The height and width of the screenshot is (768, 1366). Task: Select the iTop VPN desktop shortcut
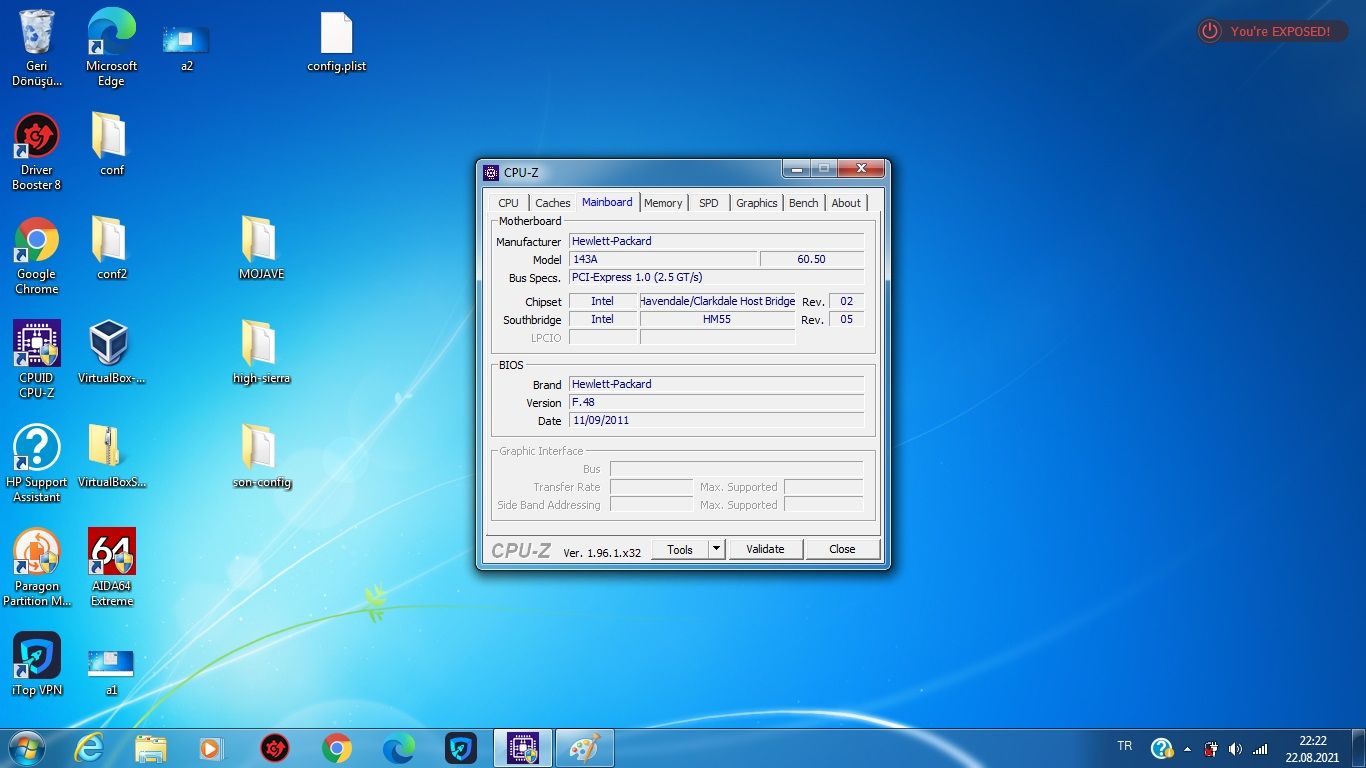coord(37,657)
